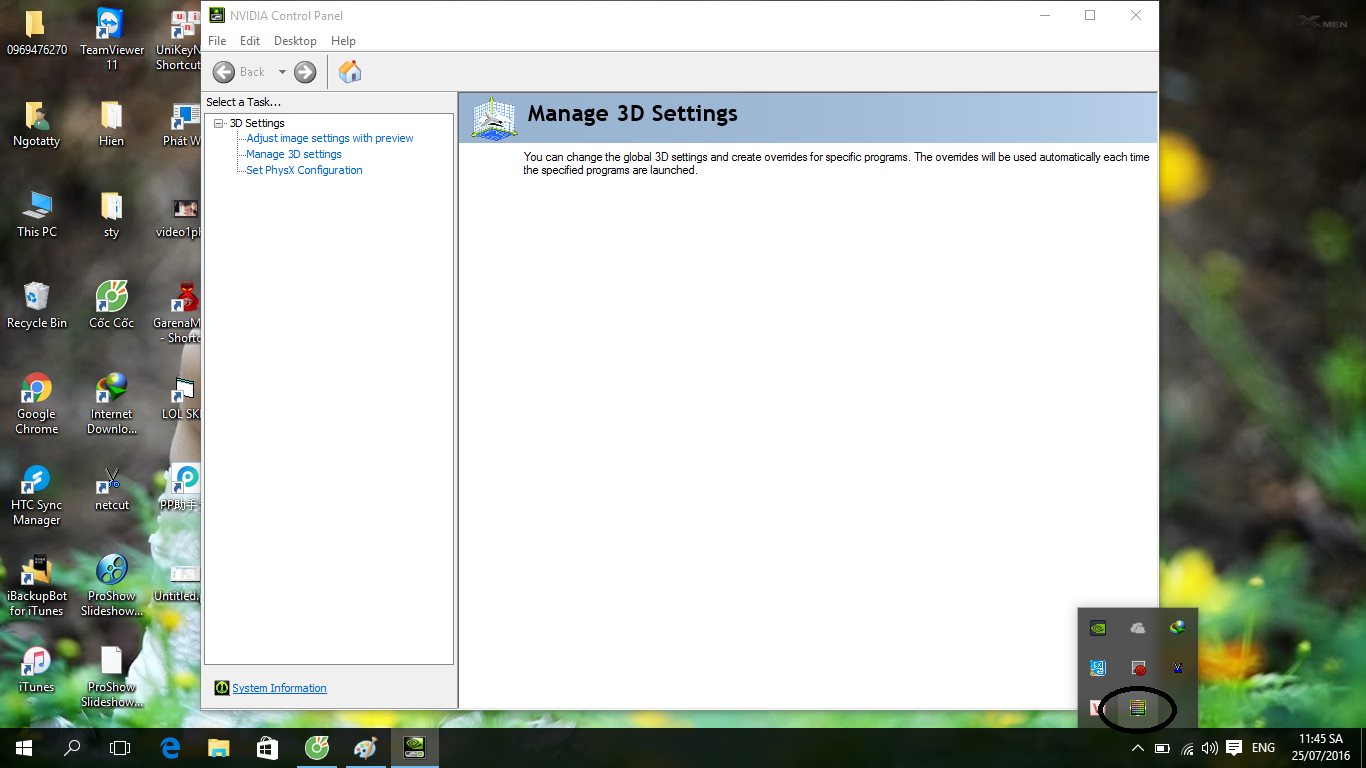Viewport: 1366px width, 768px height.
Task: Open the clock showing 11:45 SA
Action: click(1321, 748)
